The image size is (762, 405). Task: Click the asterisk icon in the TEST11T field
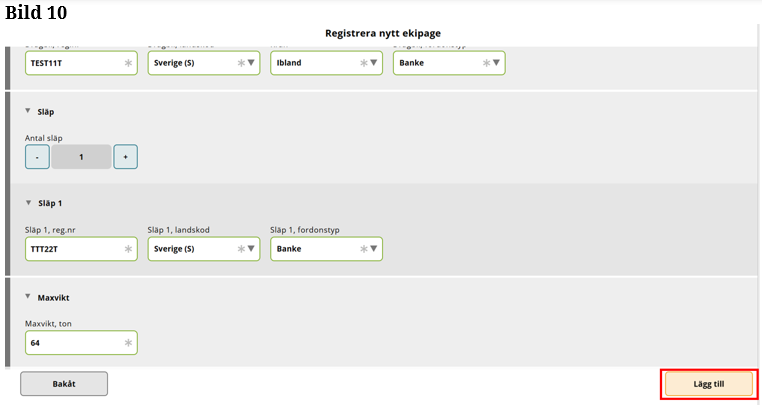pos(128,62)
